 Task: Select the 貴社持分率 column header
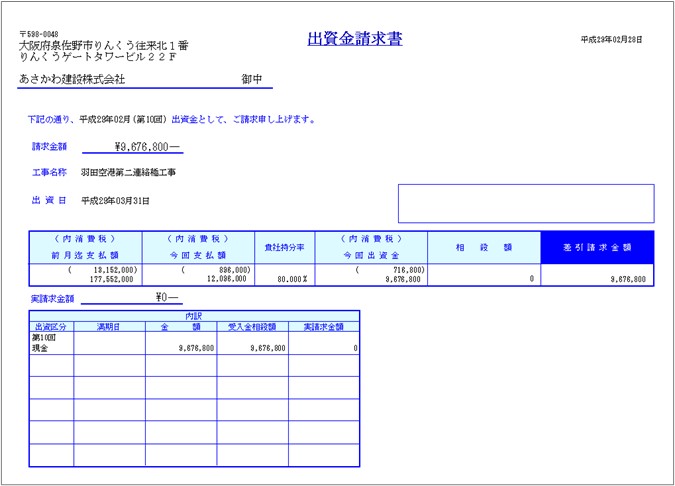click(284, 247)
